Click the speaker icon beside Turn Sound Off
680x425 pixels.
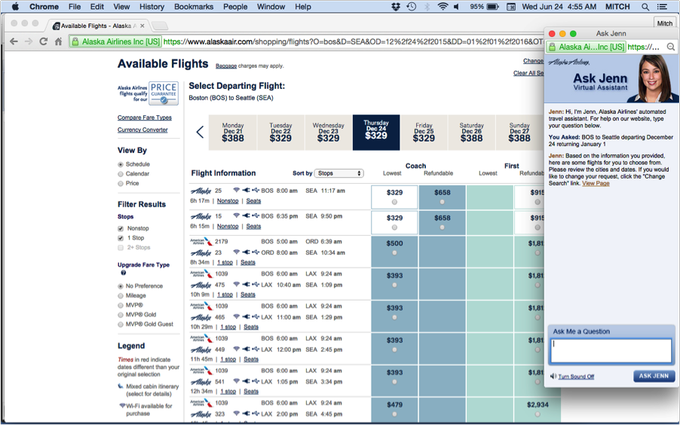(x=553, y=376)
